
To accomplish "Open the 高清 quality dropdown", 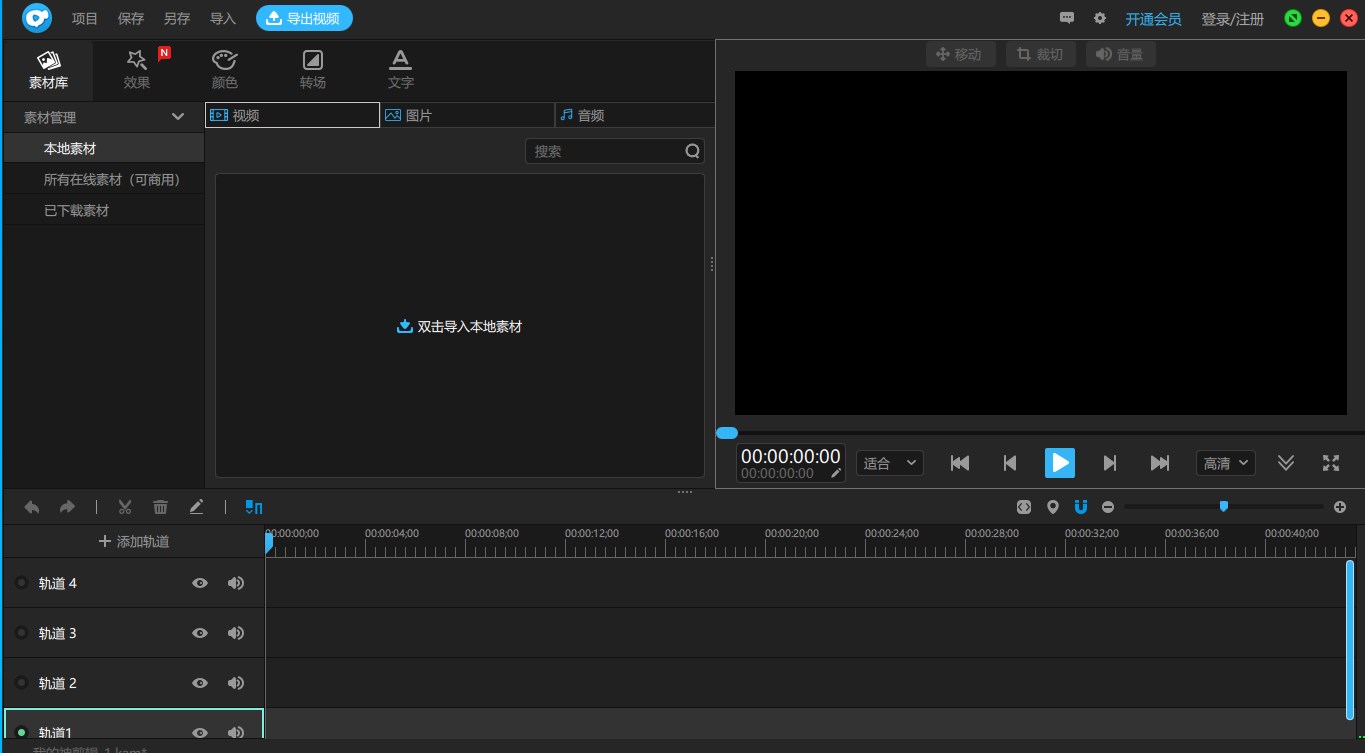I will 1225,463.
